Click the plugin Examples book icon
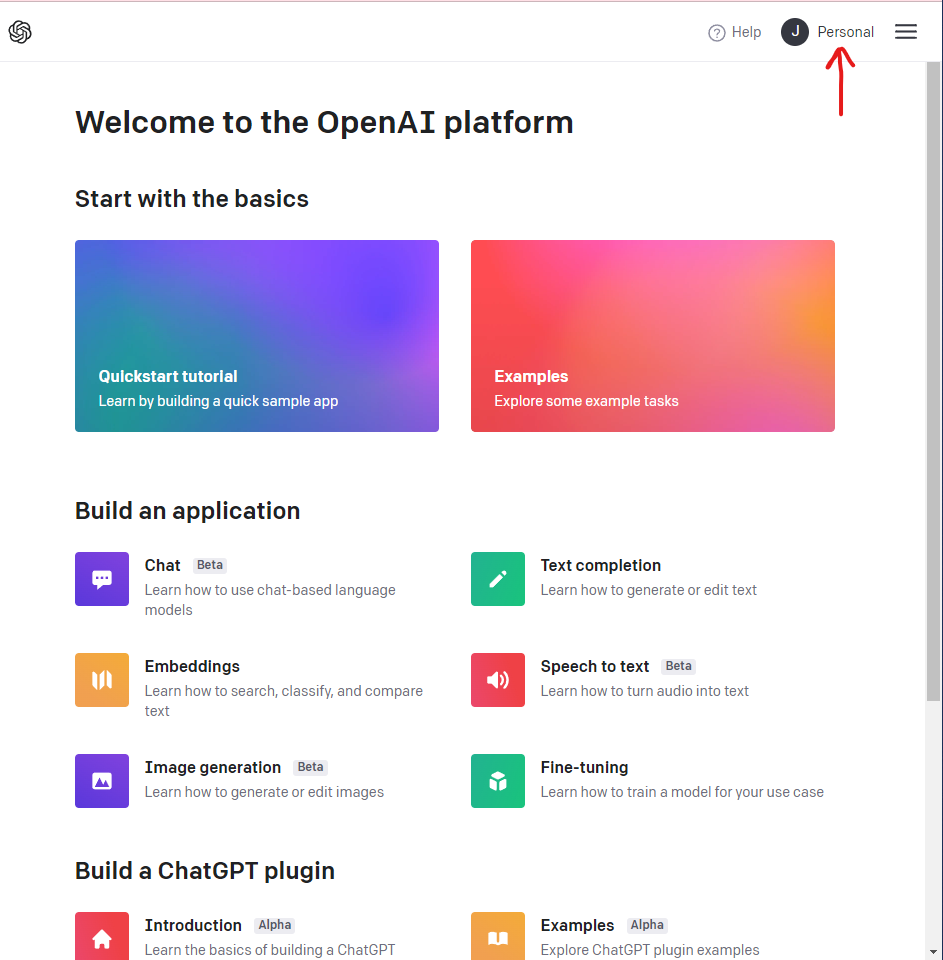Viewport: 943px width, 960px height. point(497,937)
